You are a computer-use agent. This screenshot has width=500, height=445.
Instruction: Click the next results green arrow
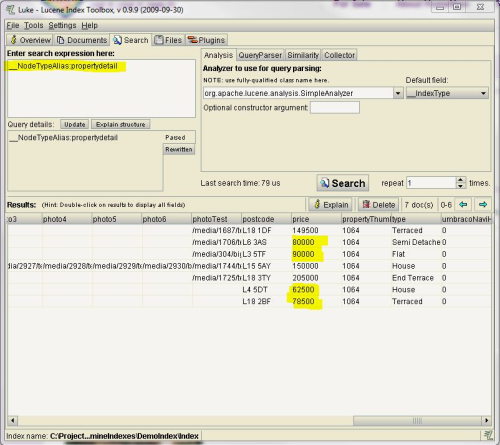483,204
